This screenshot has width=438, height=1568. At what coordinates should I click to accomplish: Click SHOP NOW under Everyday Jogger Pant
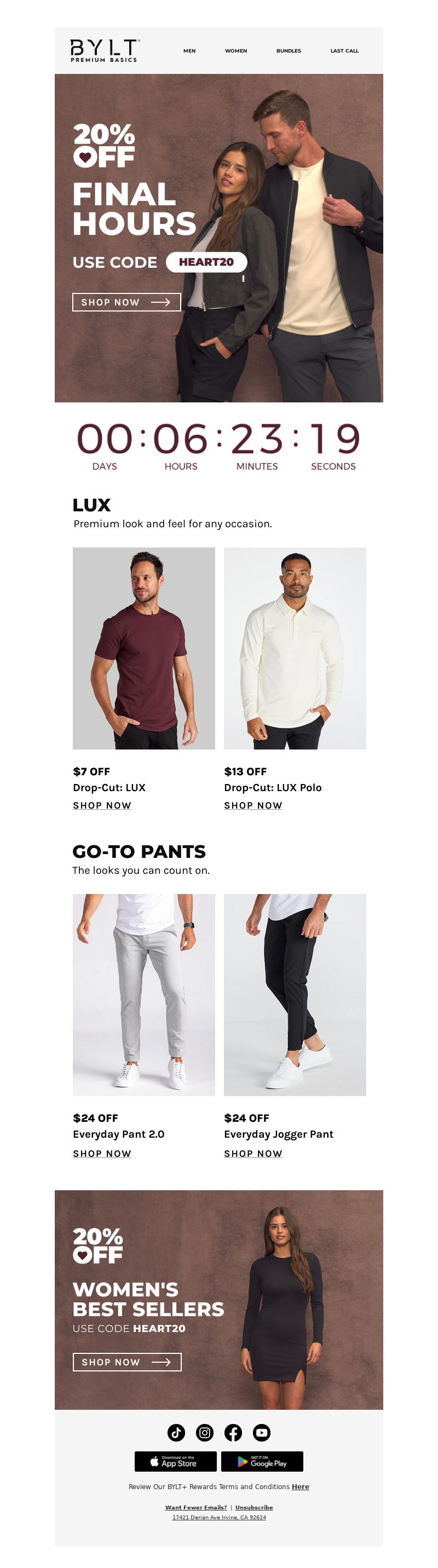253,1154
